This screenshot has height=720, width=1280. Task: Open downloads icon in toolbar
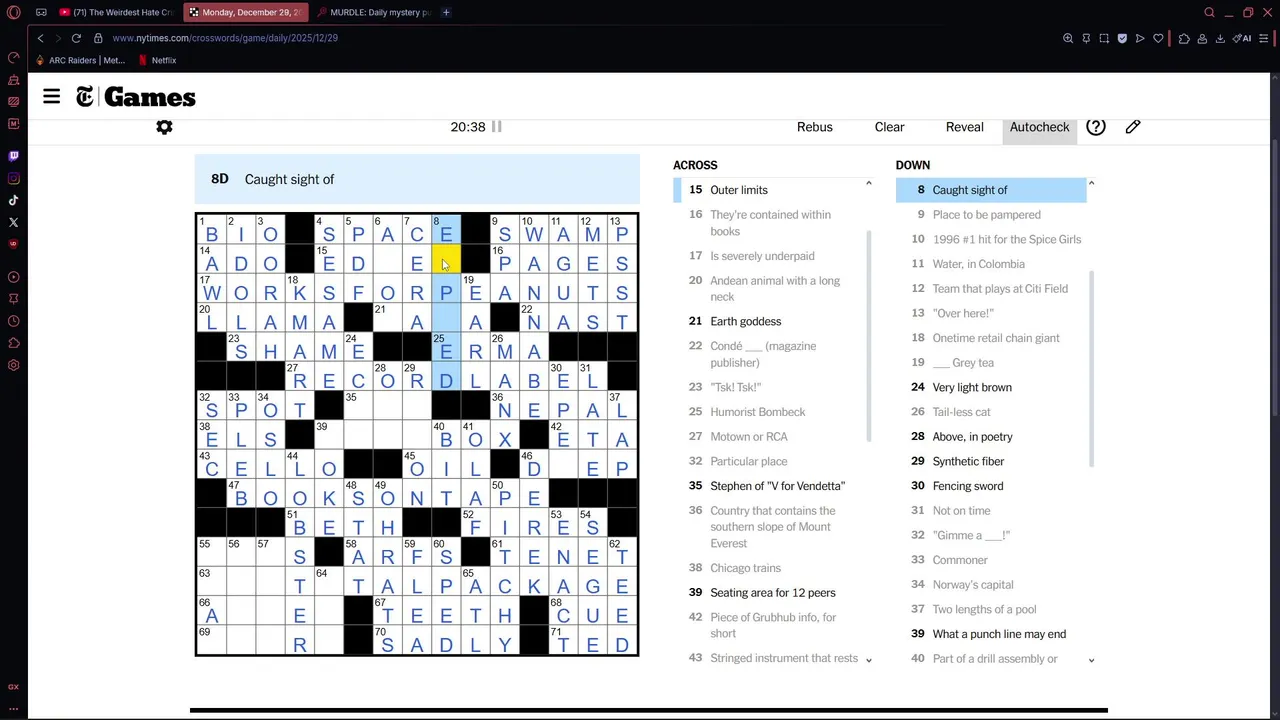(1220, 38)
